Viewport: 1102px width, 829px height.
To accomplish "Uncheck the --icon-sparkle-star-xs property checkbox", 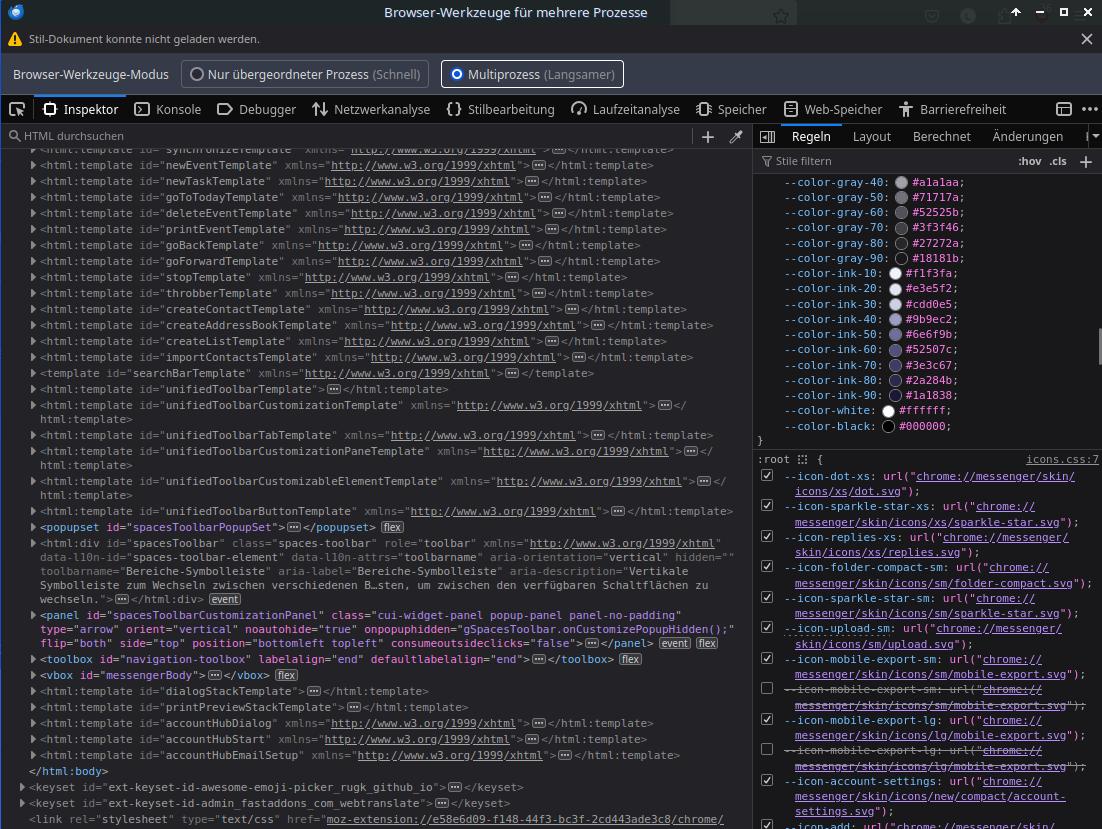I will coord(767,506).
